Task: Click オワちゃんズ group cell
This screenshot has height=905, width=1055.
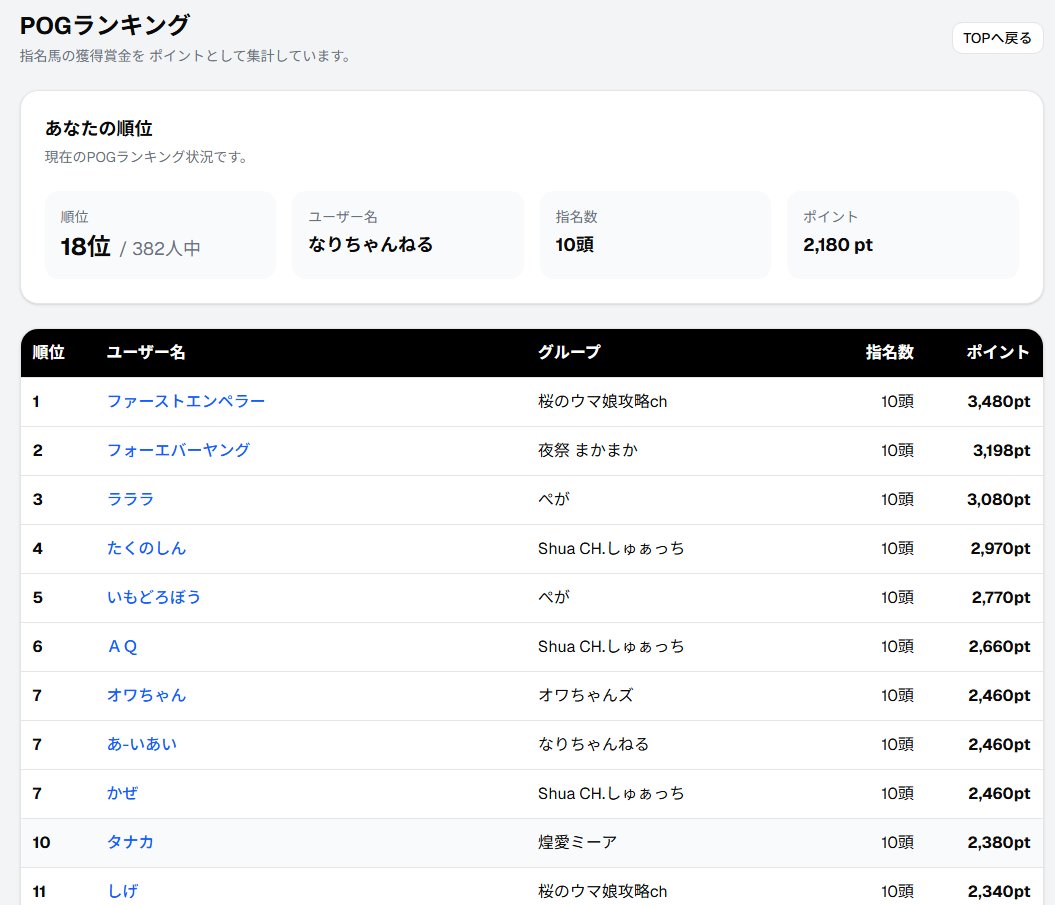Action: click(x=585, y=695)
